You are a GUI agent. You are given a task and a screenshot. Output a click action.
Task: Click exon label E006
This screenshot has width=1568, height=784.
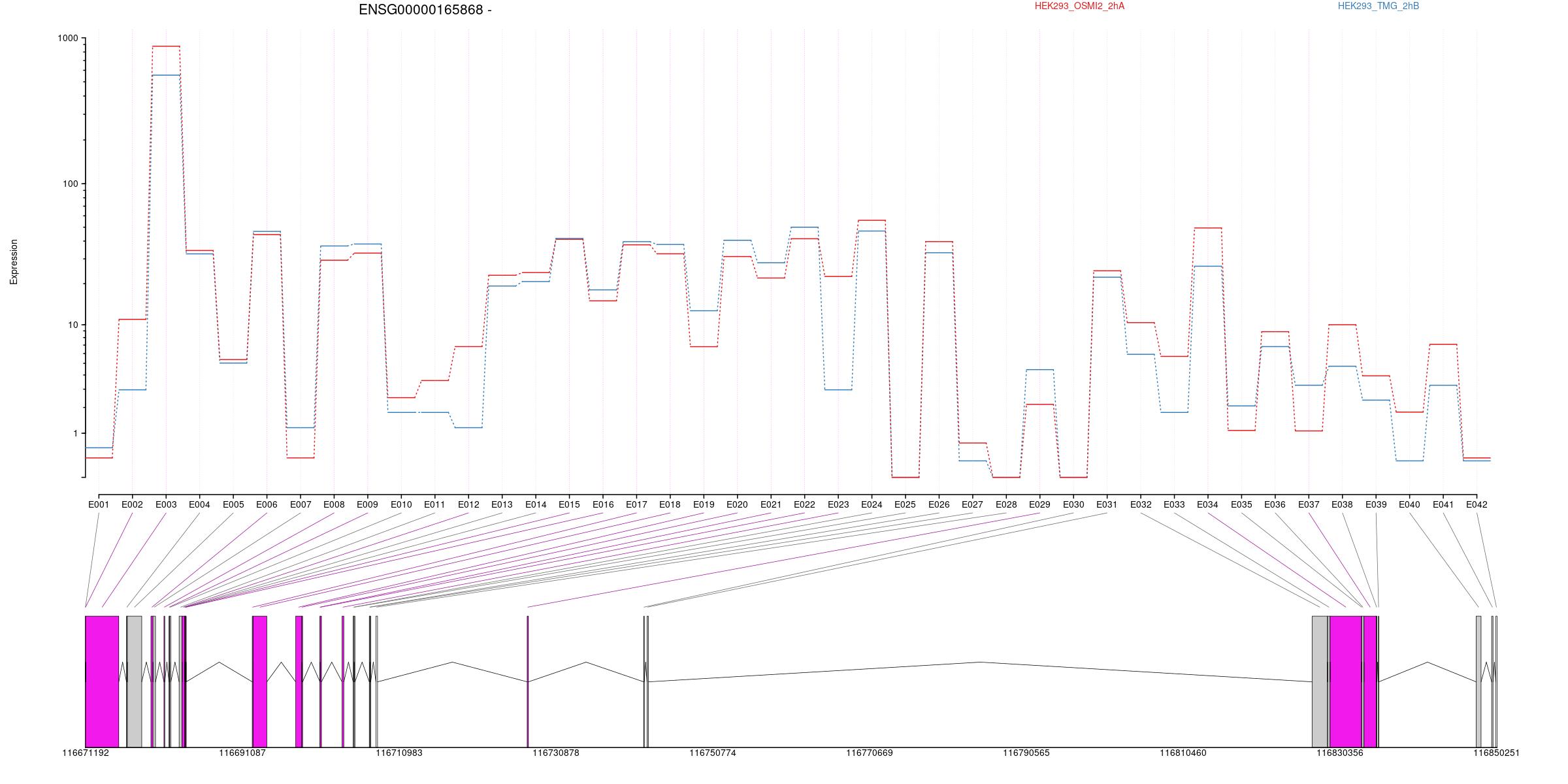267,505
